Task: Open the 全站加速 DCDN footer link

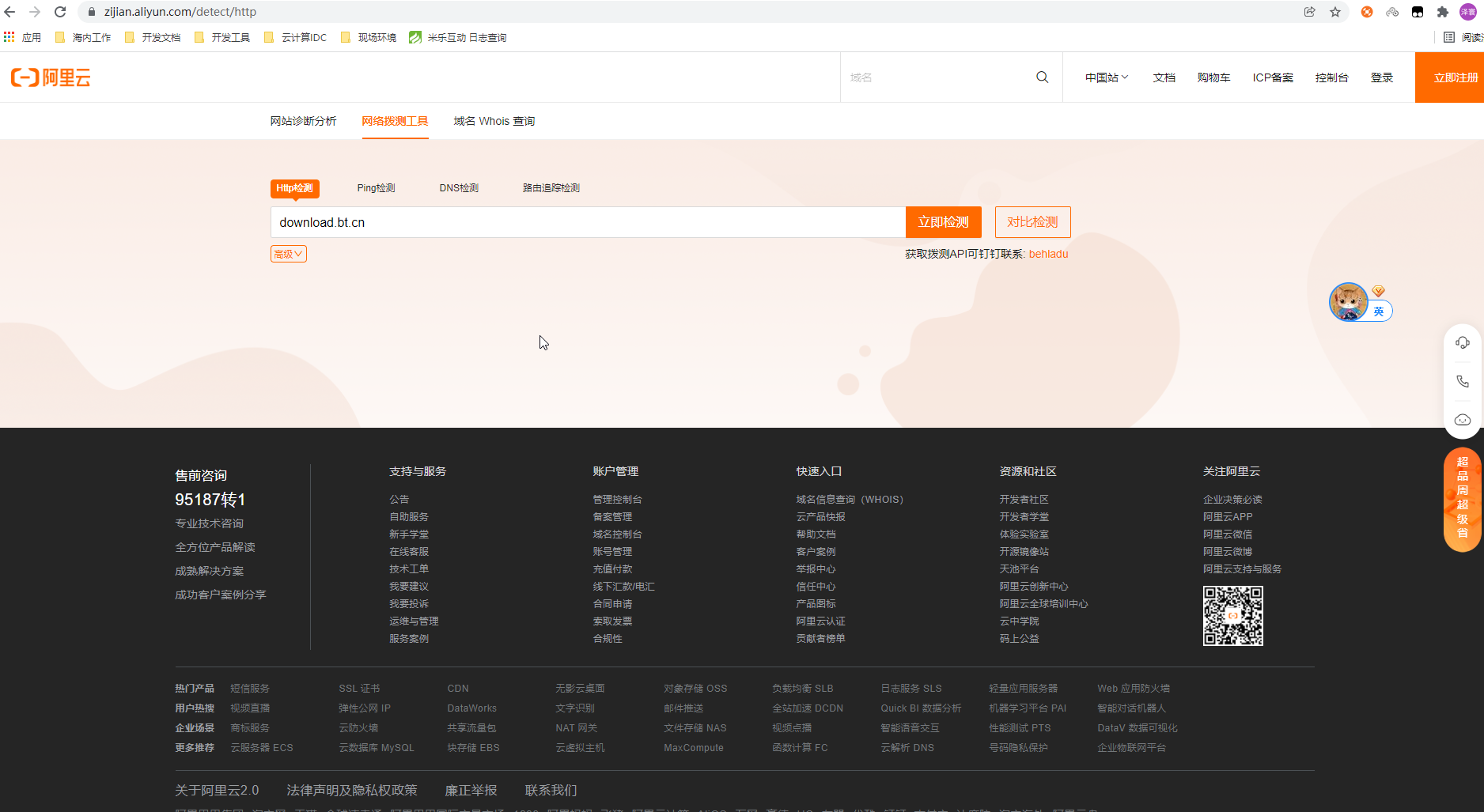Action: [808, 708]
